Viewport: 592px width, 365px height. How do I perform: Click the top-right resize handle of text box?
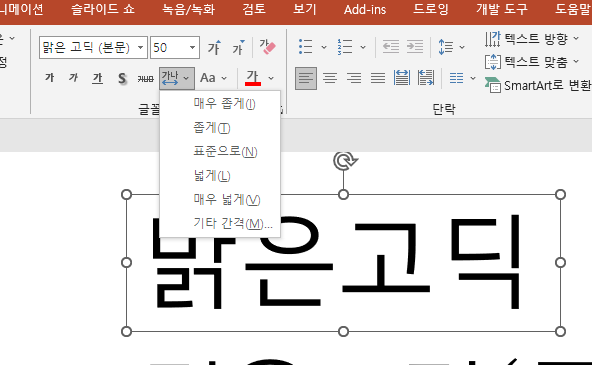[560, 194]
